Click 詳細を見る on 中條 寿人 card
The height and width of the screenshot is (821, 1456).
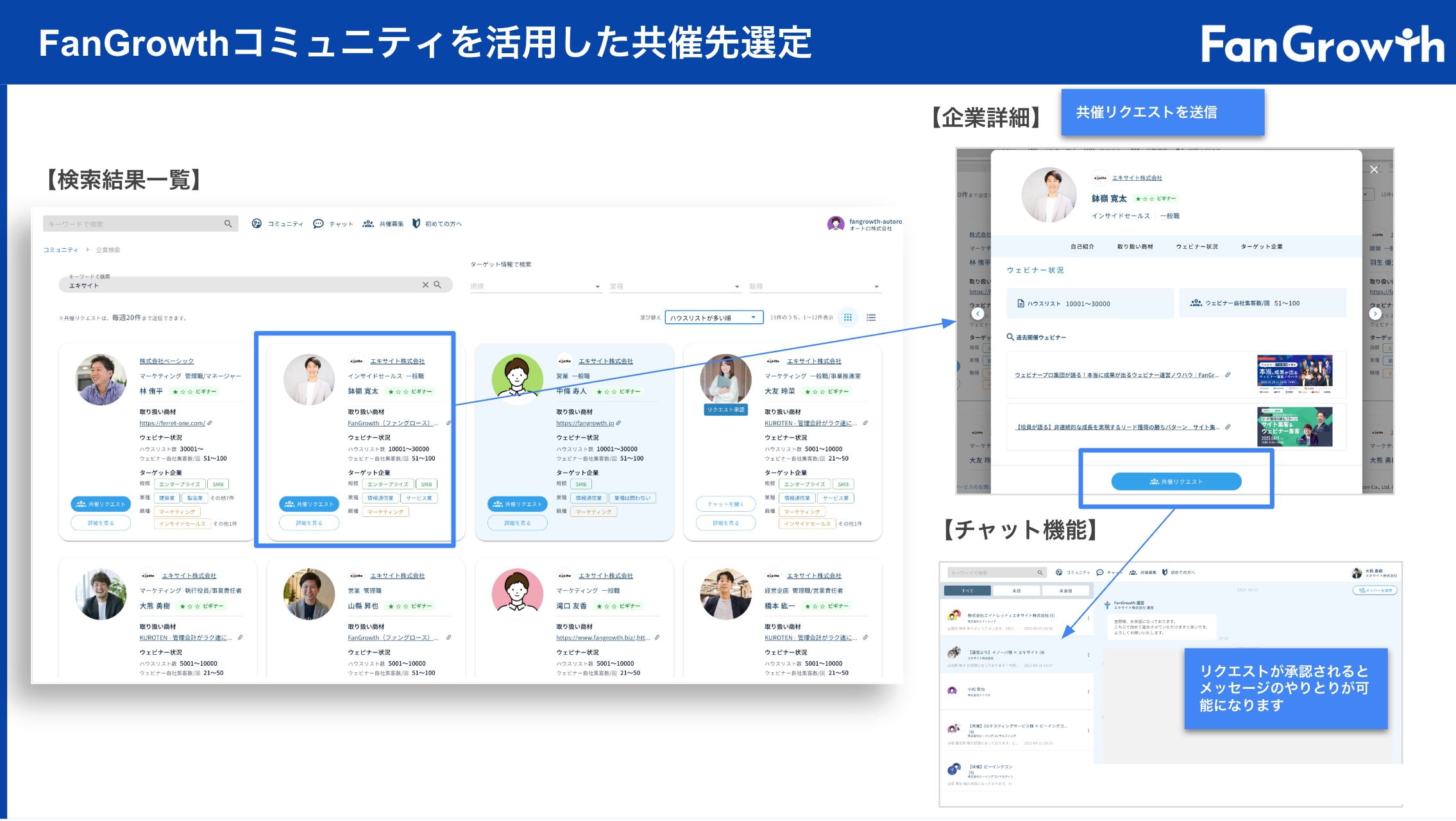tap(518, 523)
